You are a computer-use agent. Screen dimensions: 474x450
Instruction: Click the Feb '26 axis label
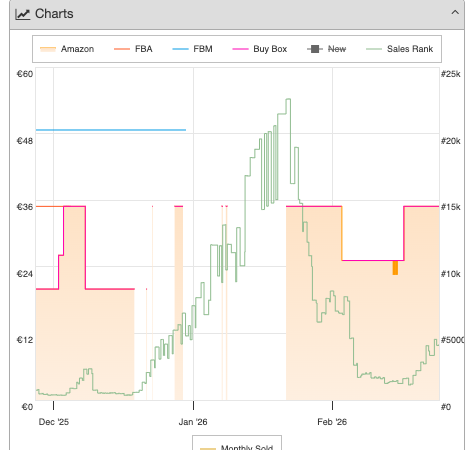coord(332,422)
